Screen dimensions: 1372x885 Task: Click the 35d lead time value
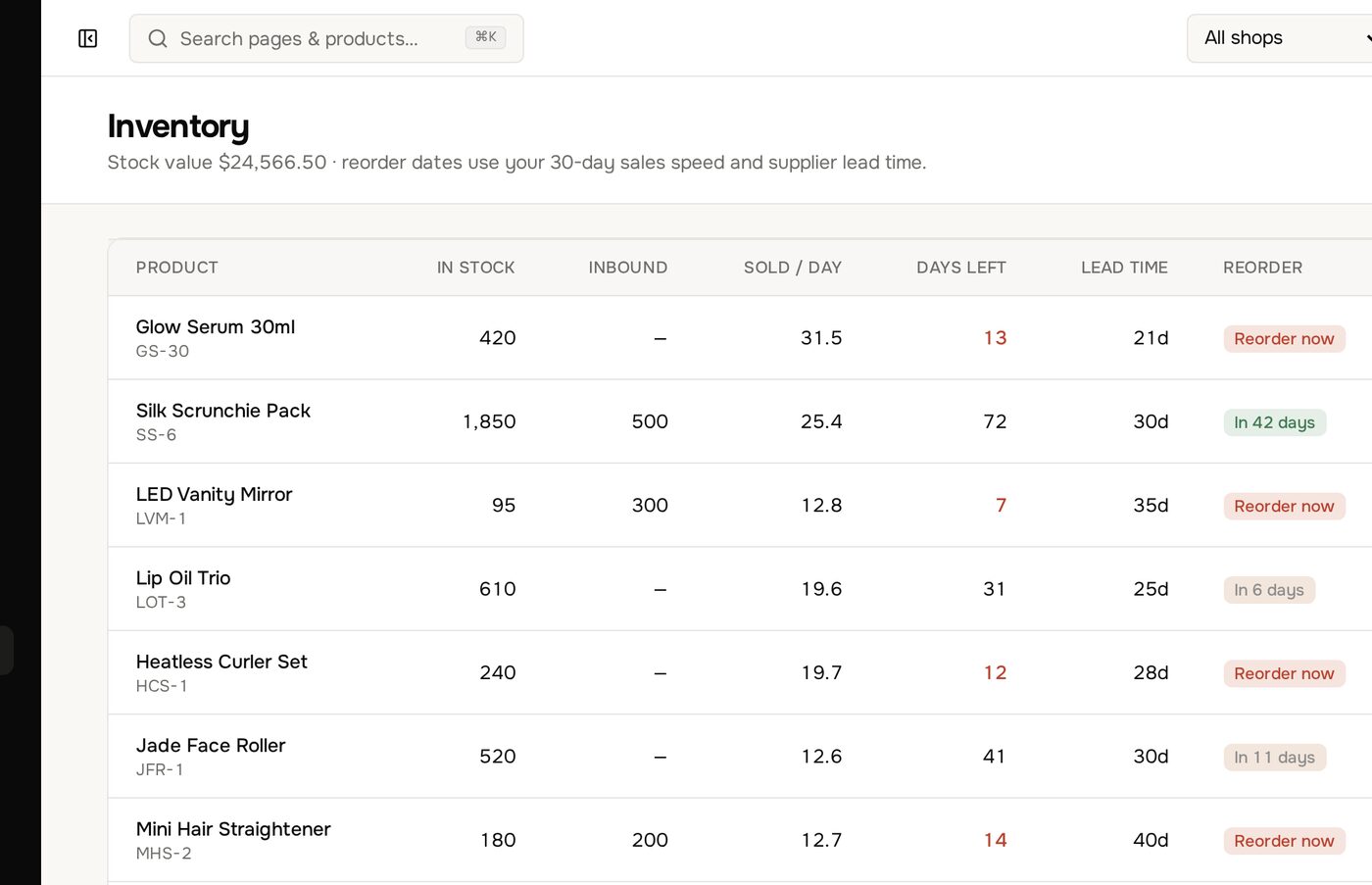point(1151,506)
